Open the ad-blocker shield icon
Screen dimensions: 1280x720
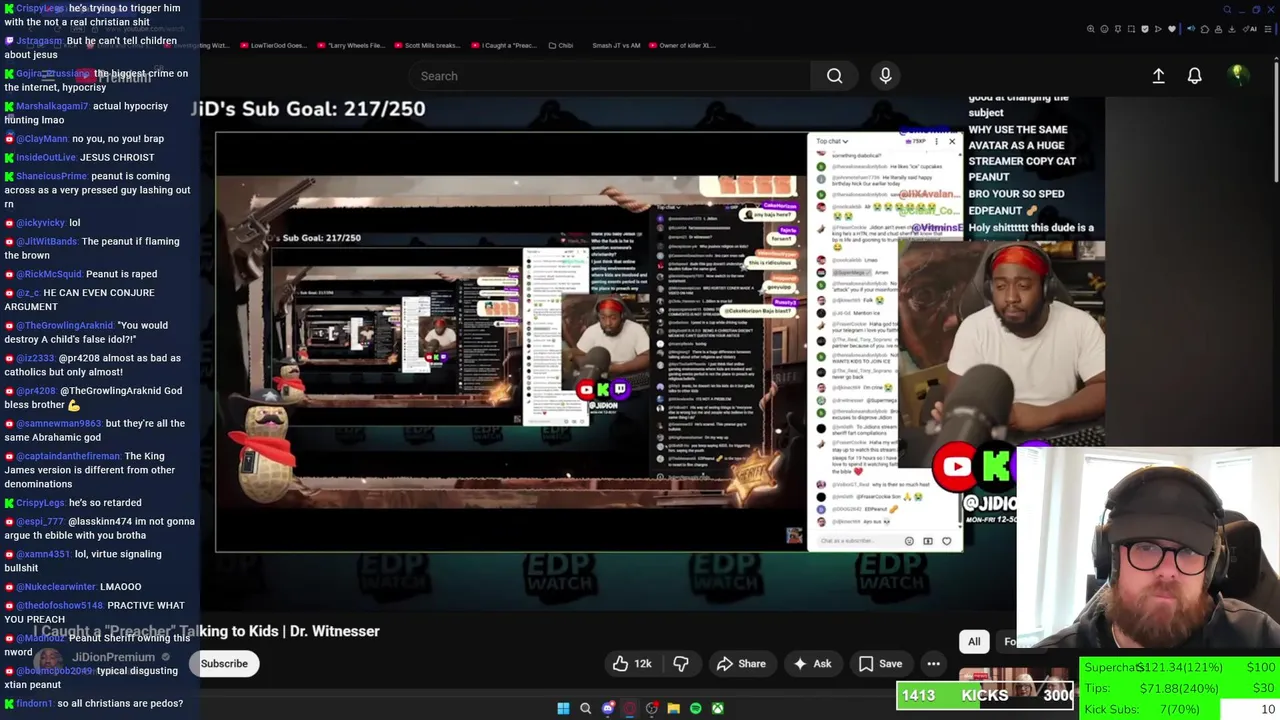click(1145, 29)
